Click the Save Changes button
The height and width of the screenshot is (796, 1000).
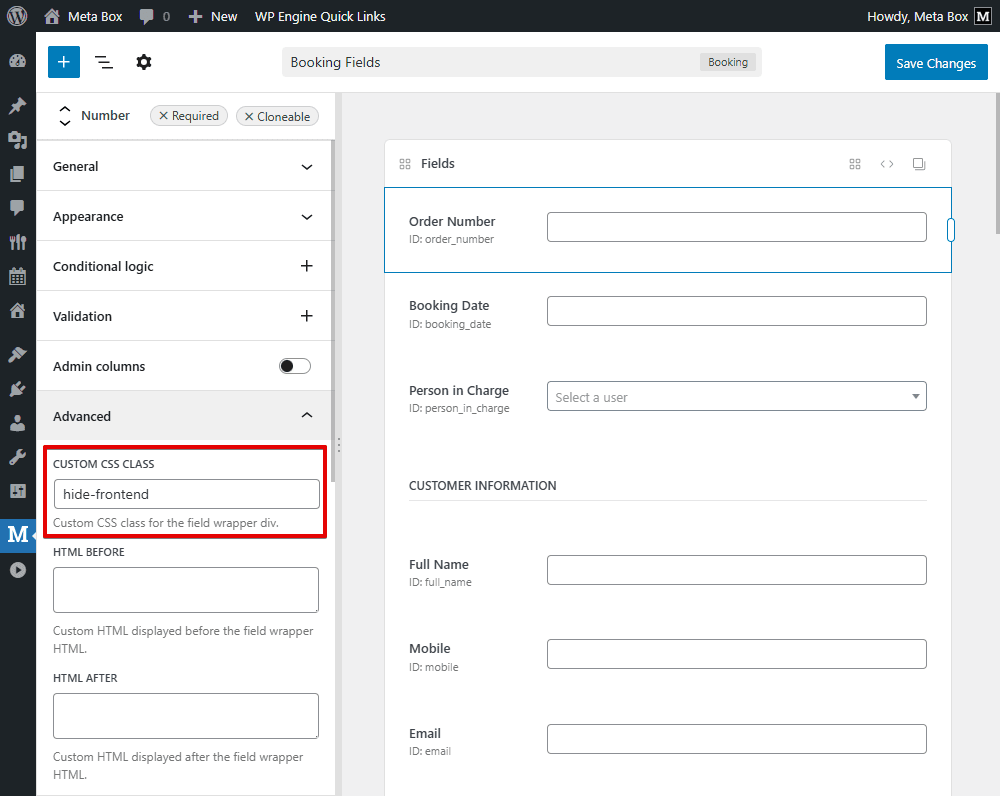(x=935, y=63)
